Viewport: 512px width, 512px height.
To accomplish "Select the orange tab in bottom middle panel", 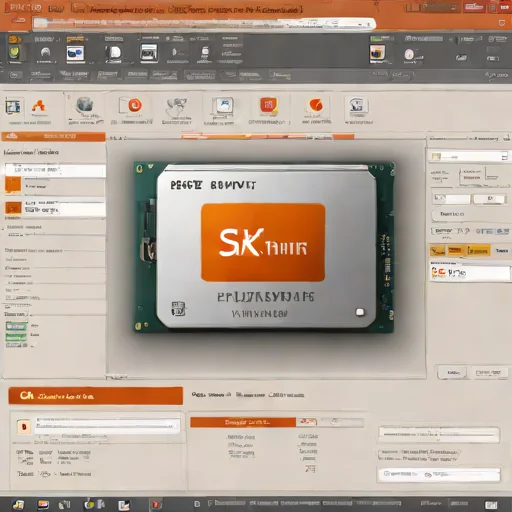I will [x=243, y=422].
